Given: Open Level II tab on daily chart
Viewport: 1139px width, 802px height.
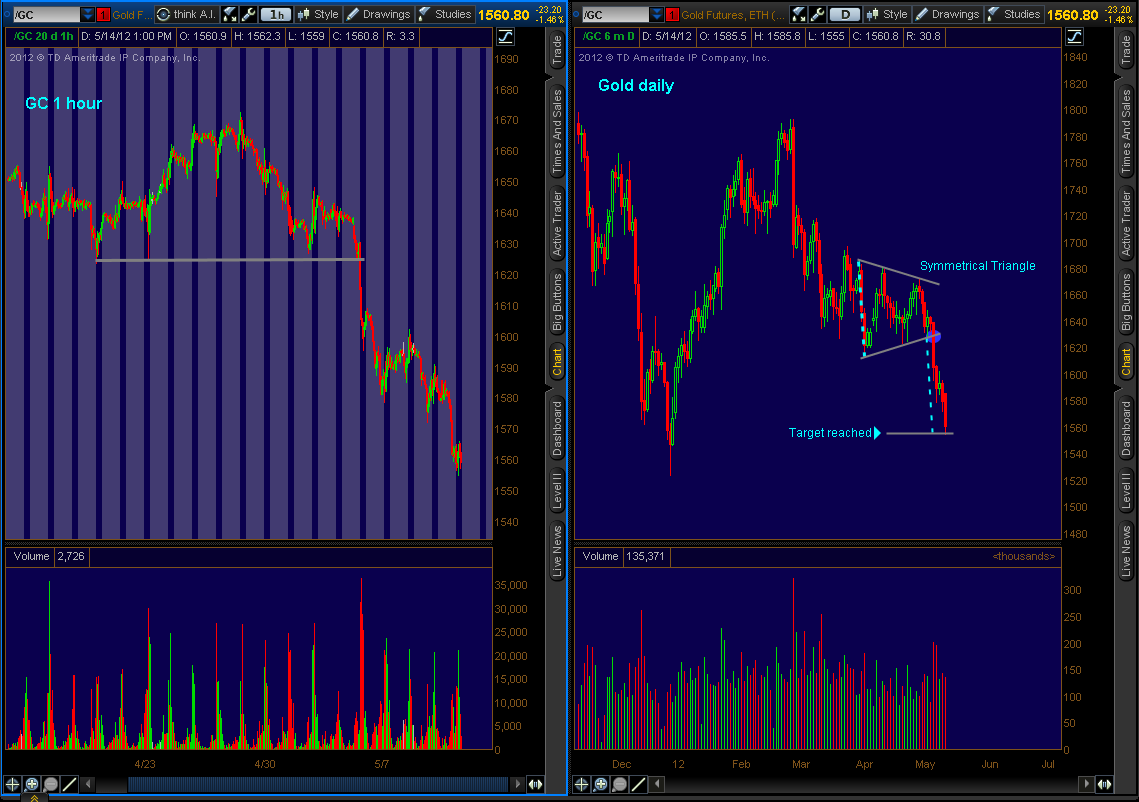Looking at the screenshot, I should click(x=1126, y=490).
